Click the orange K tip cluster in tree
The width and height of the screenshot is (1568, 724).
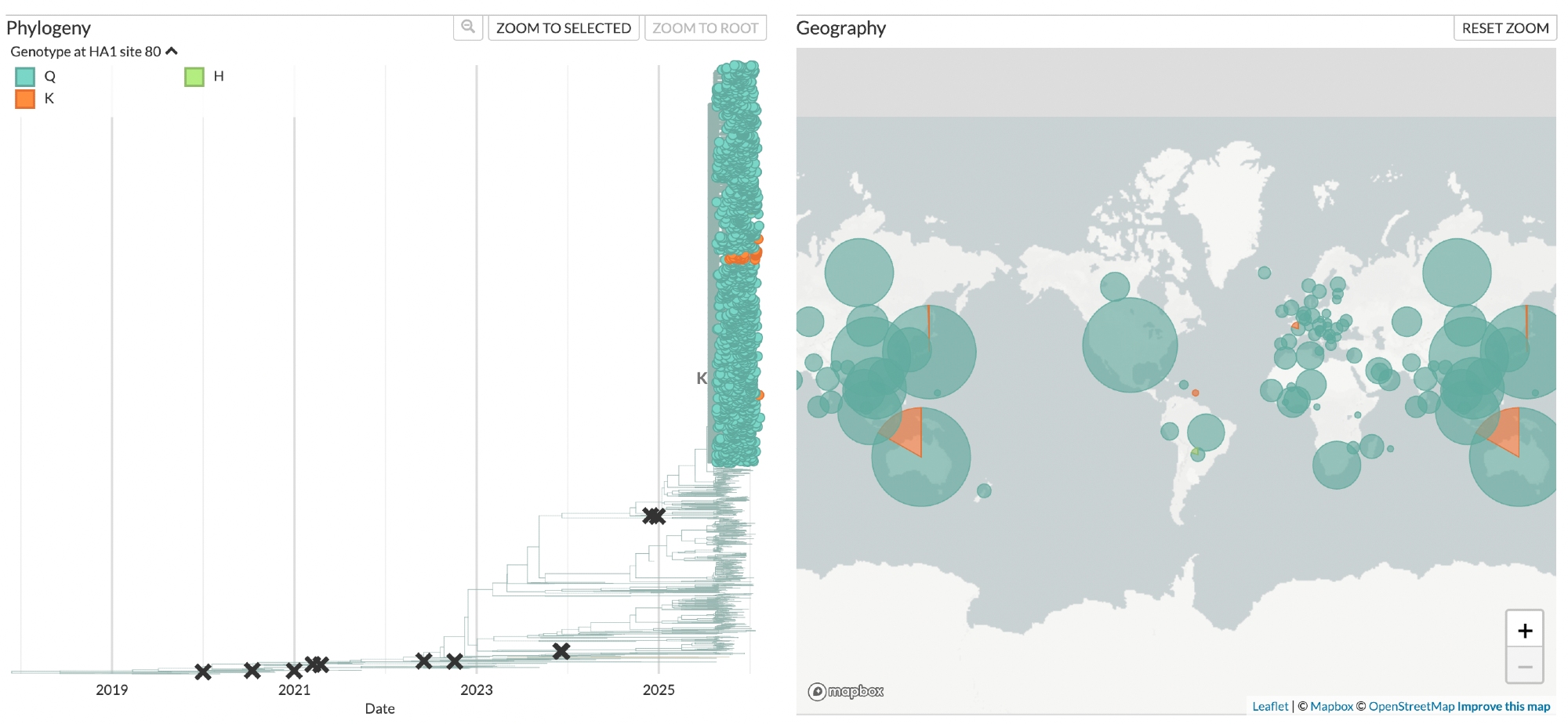pos(742,257)
